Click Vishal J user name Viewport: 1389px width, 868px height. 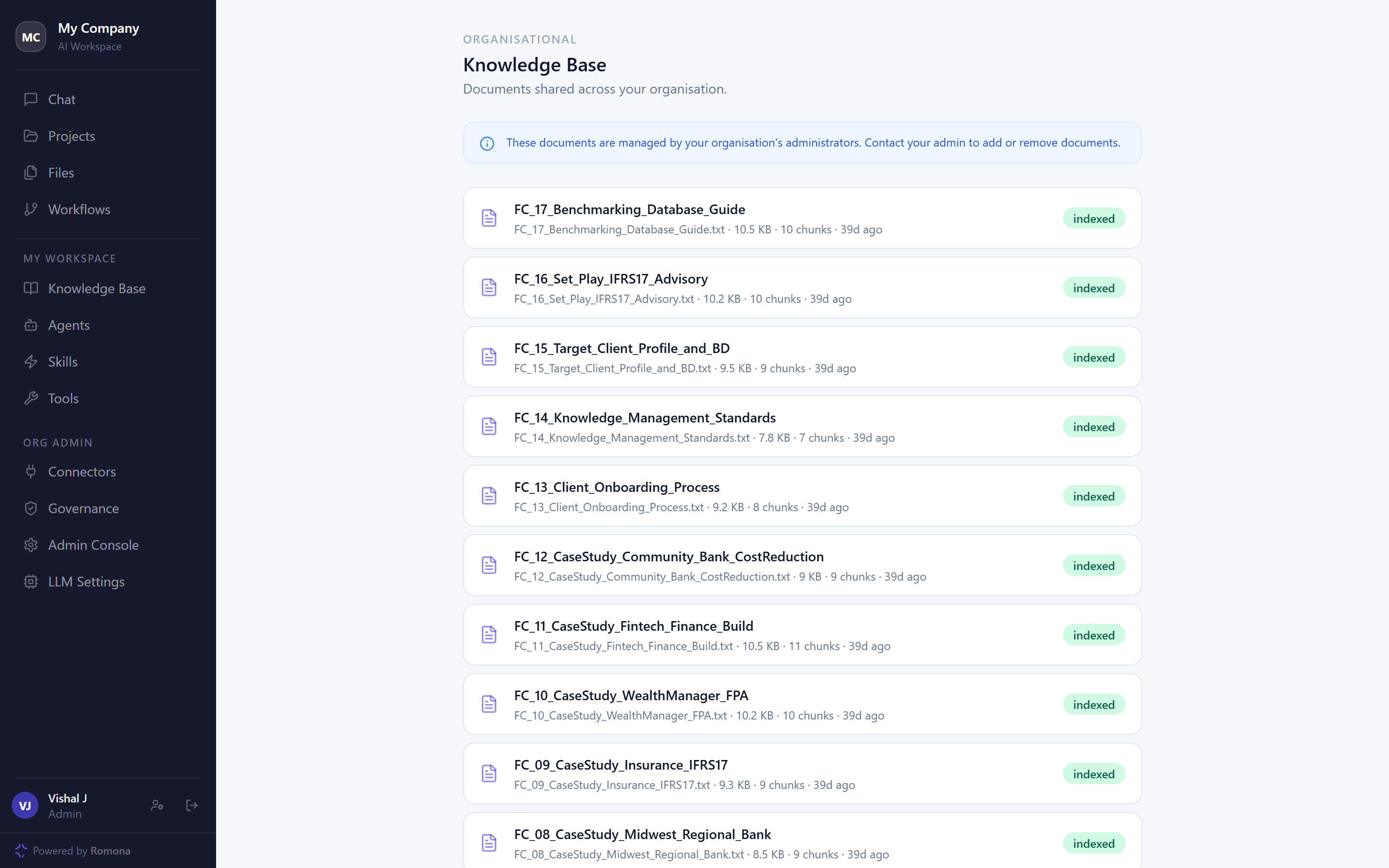click(68, 799)
